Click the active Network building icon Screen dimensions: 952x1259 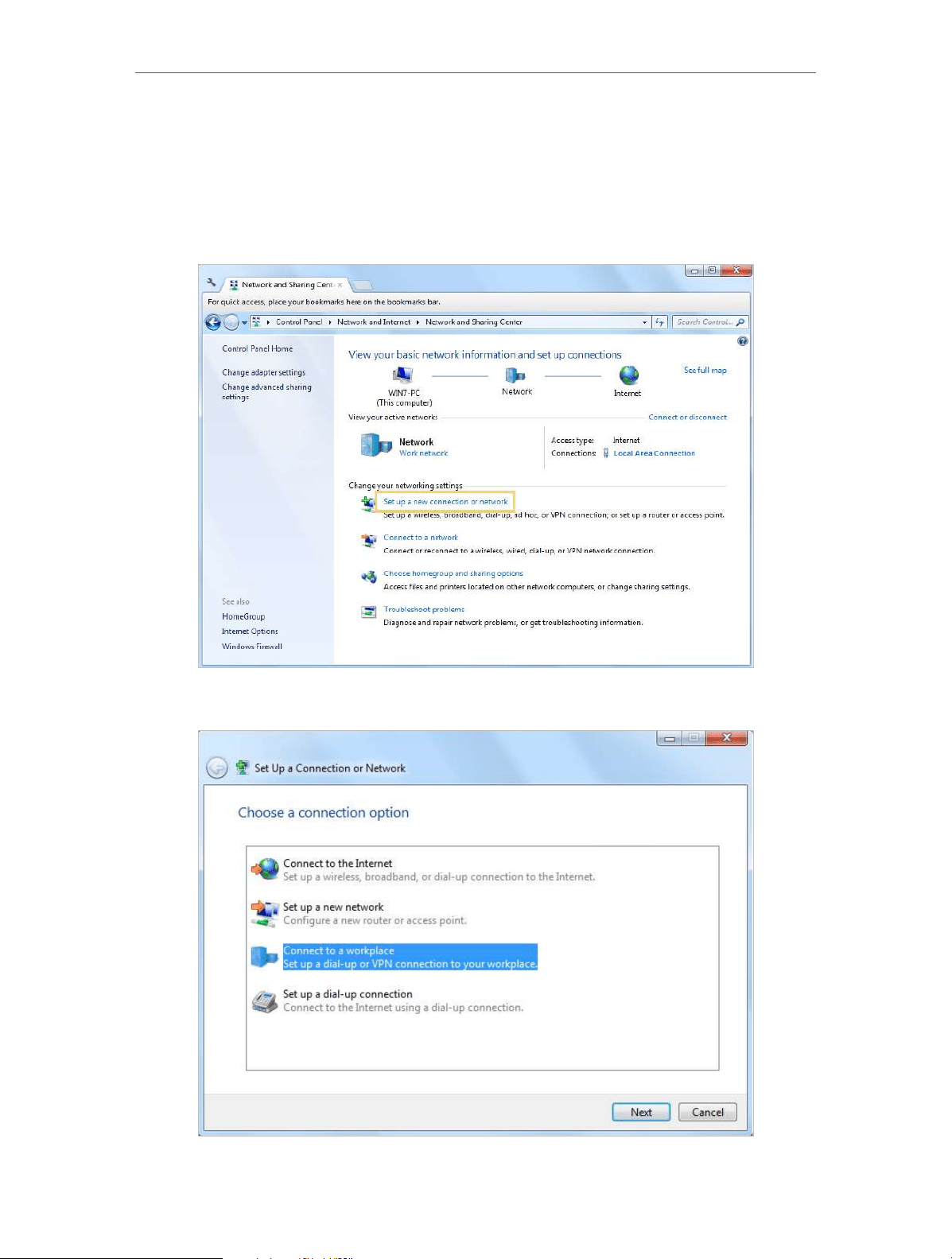375,445
